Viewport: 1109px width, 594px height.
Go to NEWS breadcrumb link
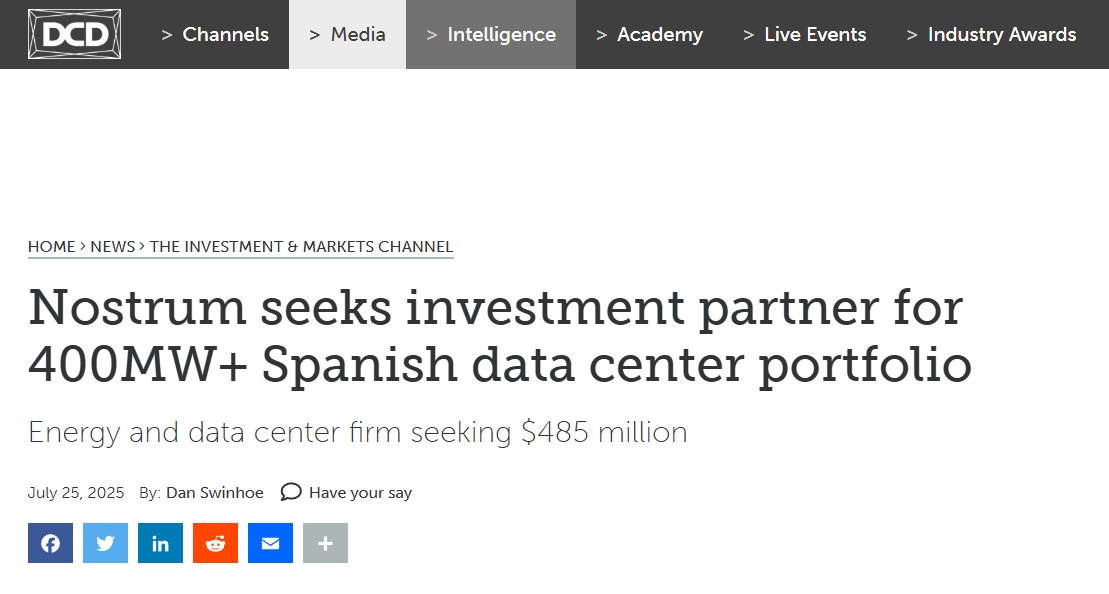(112, 247)
